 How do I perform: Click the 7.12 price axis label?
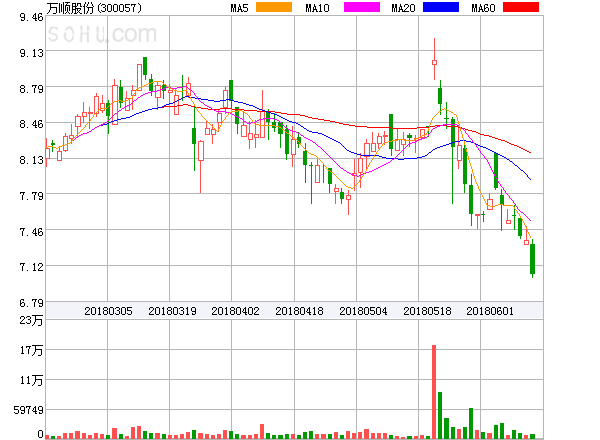pyautogui.click(x=31, y=267)
